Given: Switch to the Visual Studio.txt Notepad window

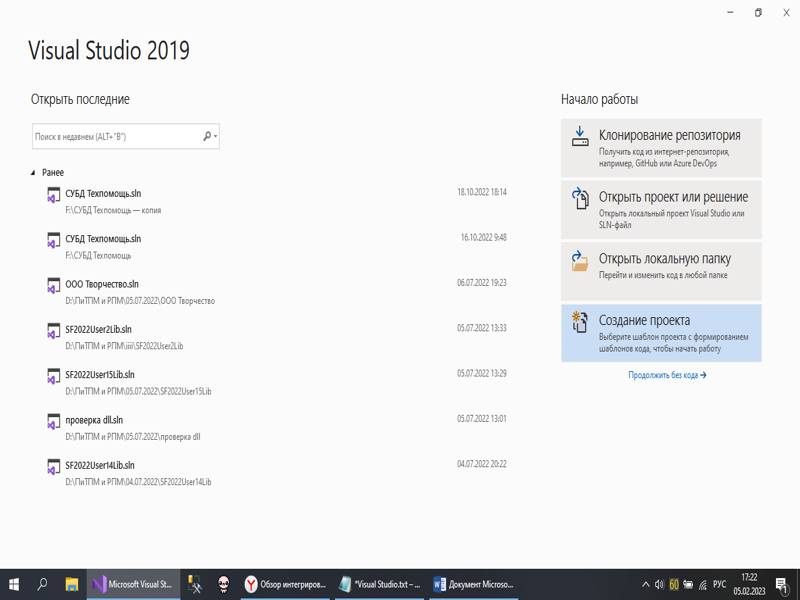Looking at the screenshot, I should [x=382, y=584].
